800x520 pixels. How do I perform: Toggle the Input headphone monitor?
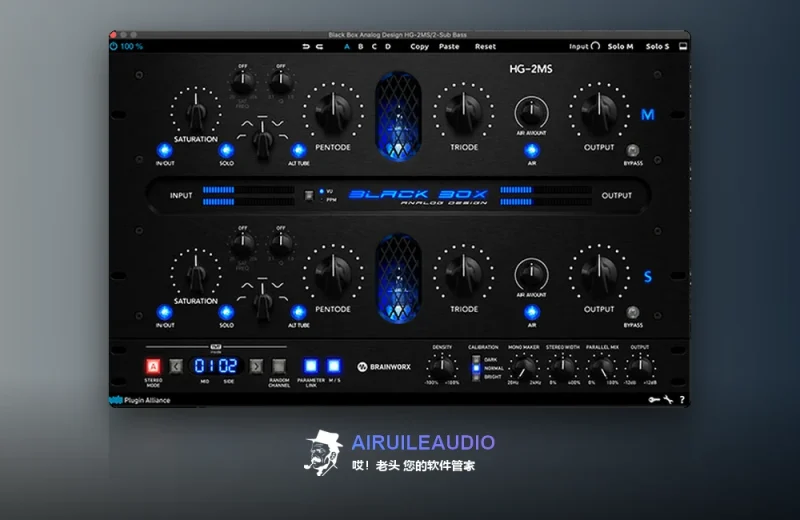pos(584,46)
